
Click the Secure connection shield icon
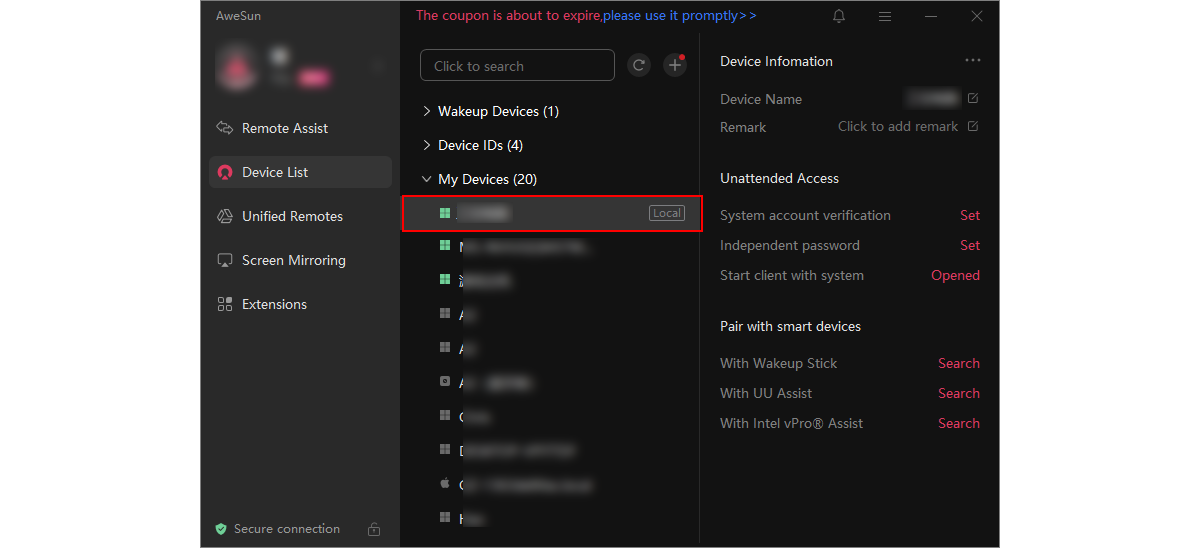coord(221,529)
